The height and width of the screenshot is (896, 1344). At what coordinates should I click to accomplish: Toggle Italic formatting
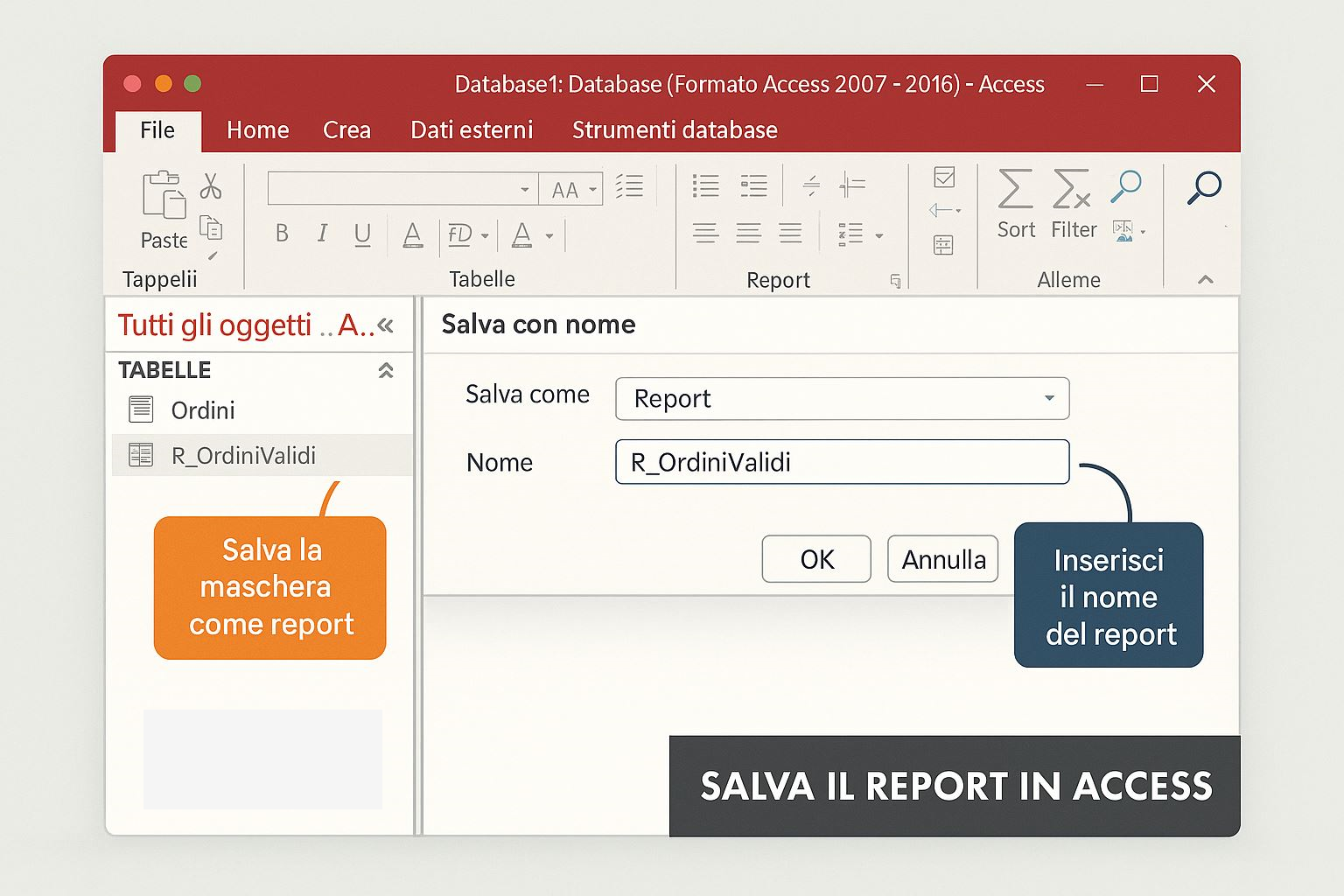(x=322, y=234)
